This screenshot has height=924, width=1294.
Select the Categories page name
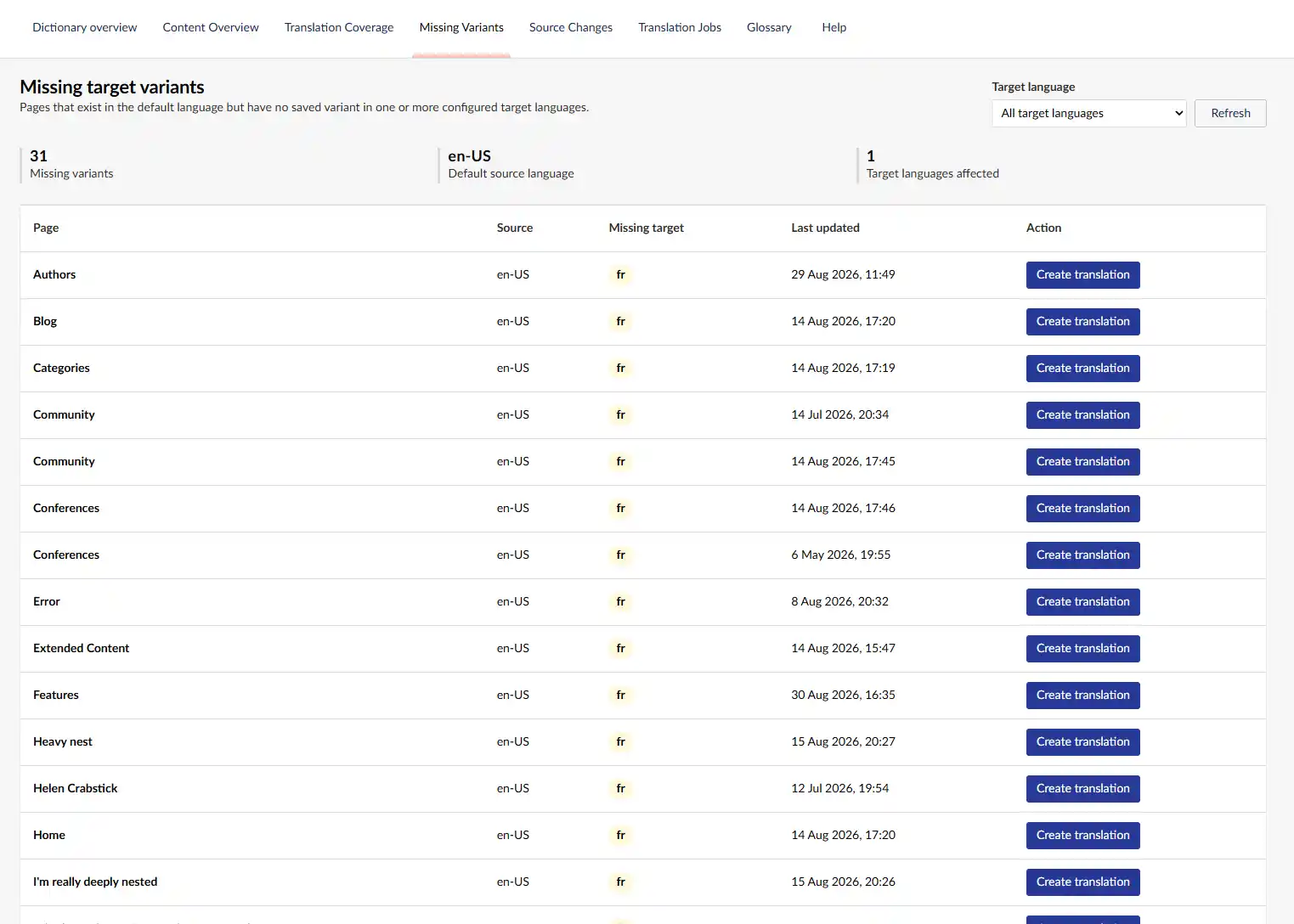point(61,368)
